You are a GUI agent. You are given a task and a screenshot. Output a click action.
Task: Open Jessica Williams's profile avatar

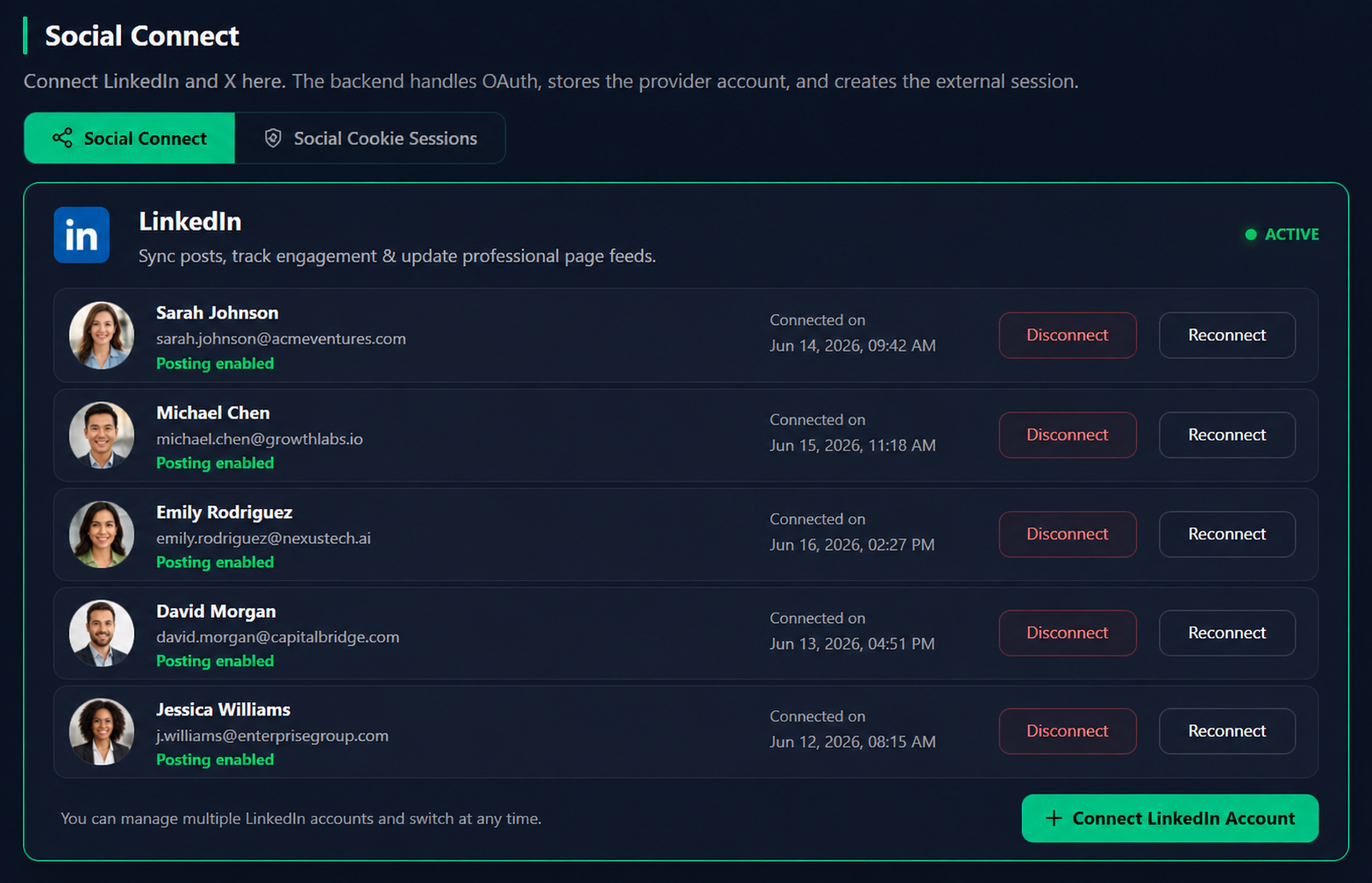tap(102, 731)
